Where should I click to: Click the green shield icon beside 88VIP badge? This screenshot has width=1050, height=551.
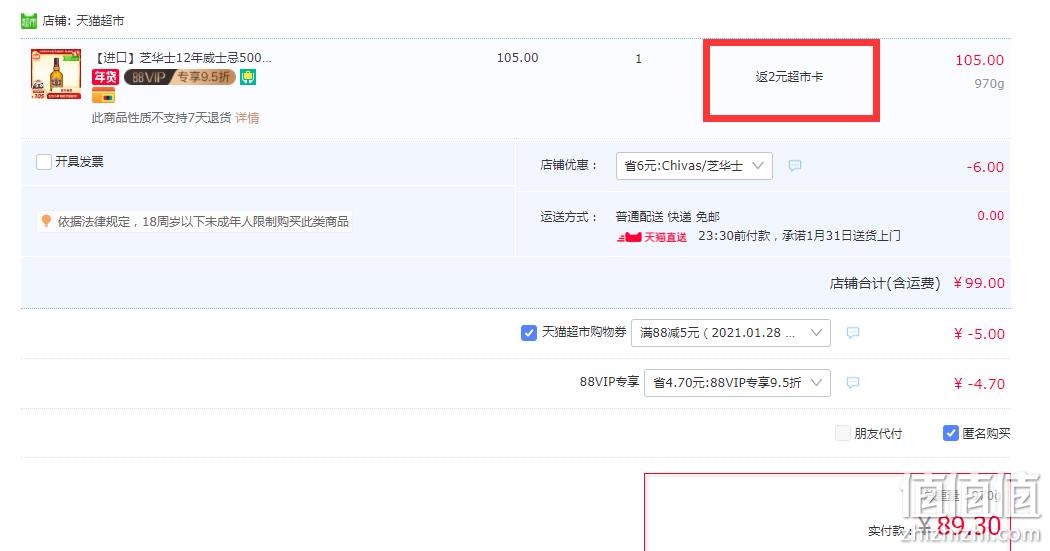click(x=248, y=77)
